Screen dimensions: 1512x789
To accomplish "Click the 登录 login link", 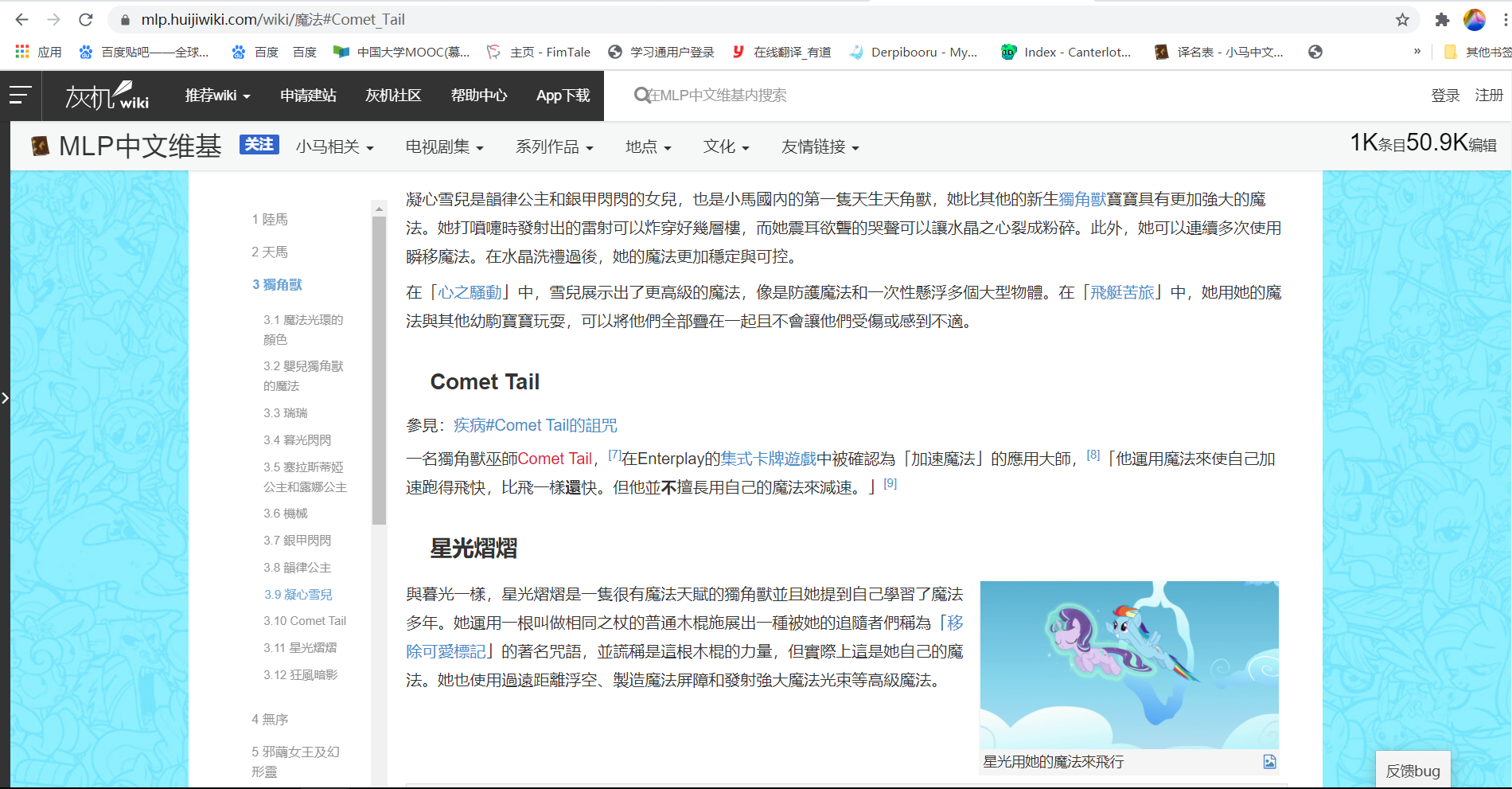I will point(1444,96).
